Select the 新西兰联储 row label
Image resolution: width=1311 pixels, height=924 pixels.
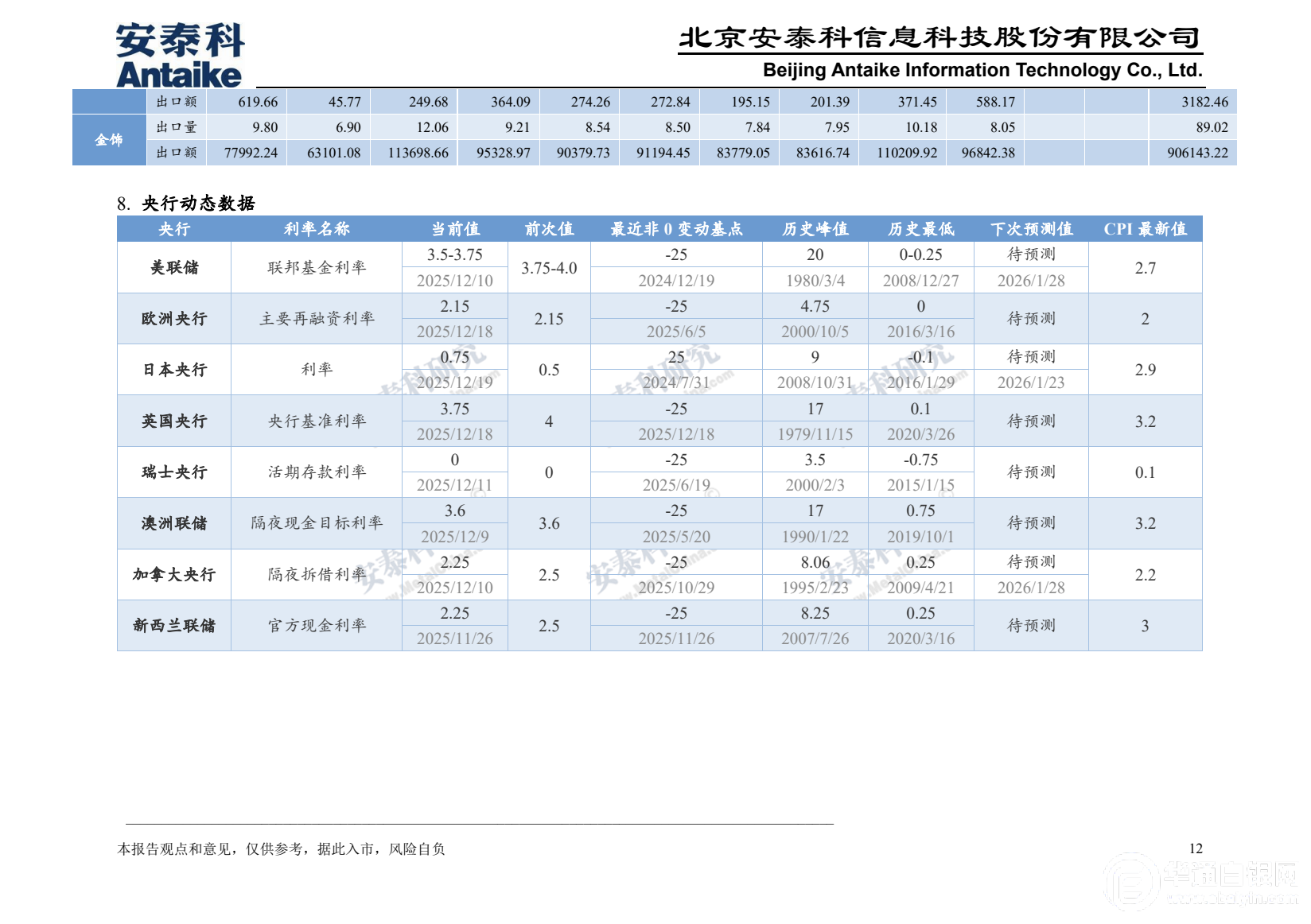[174, 626]
